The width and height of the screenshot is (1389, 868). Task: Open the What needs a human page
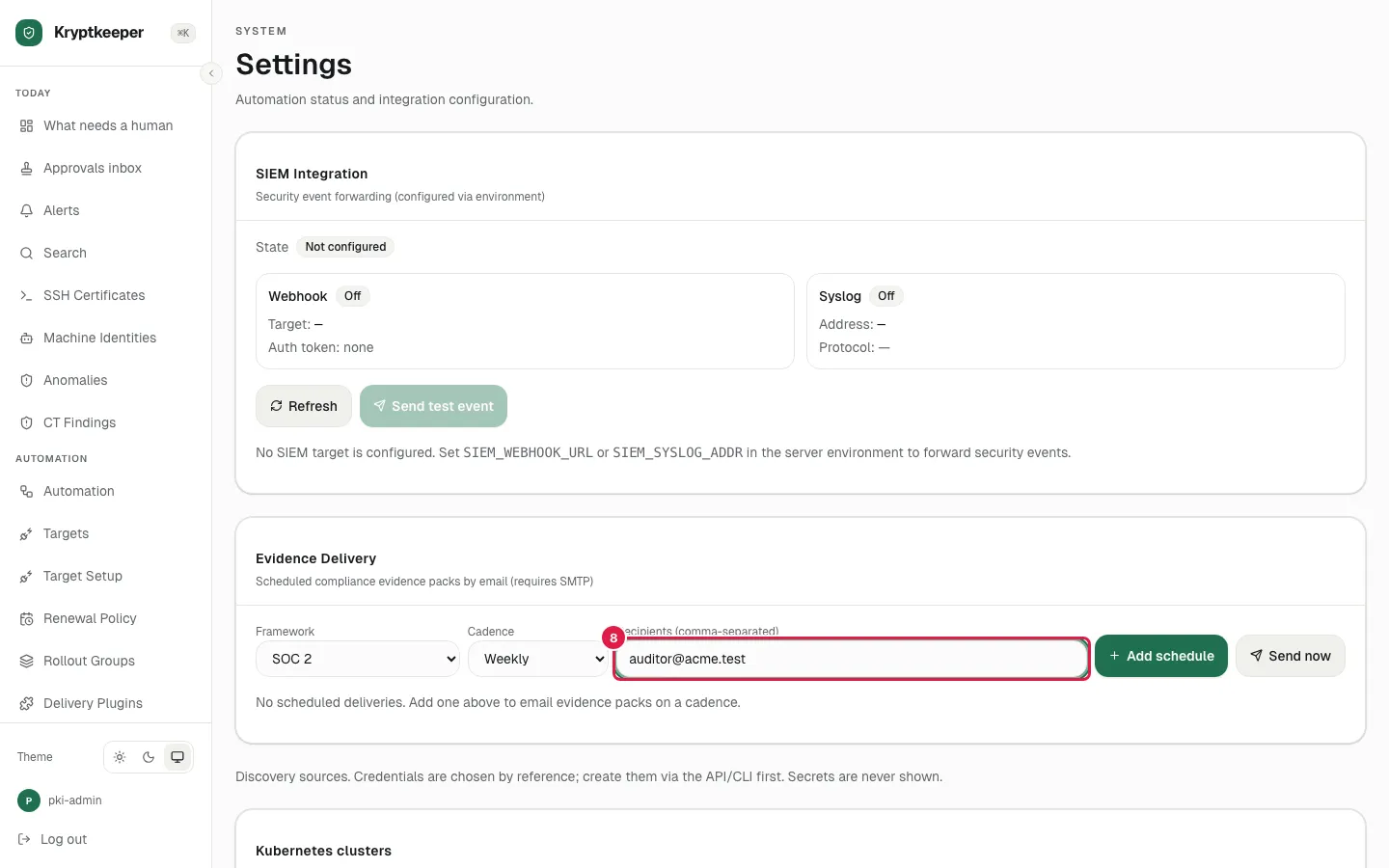tap(106, 125)
